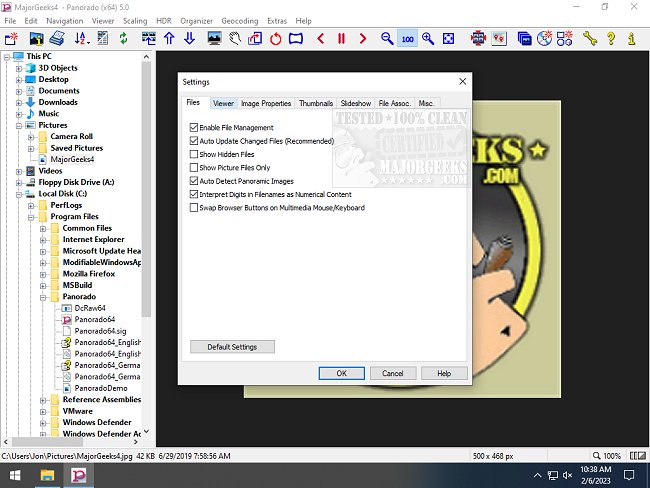650x488 pixels.
Task: Click the 100% zoom indicator in status bar
Action: pos(607,456)
